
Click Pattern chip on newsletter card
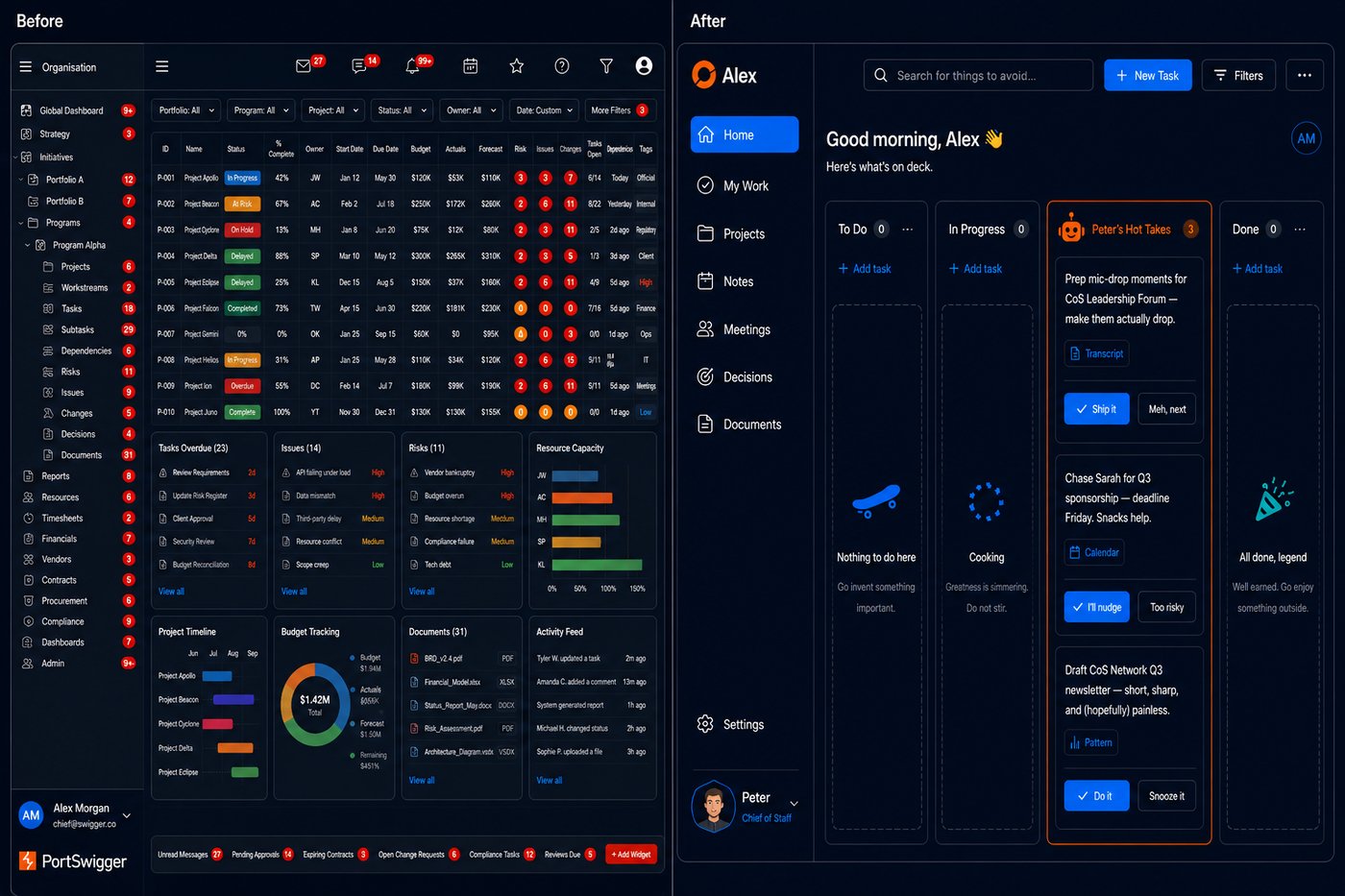1090,742
